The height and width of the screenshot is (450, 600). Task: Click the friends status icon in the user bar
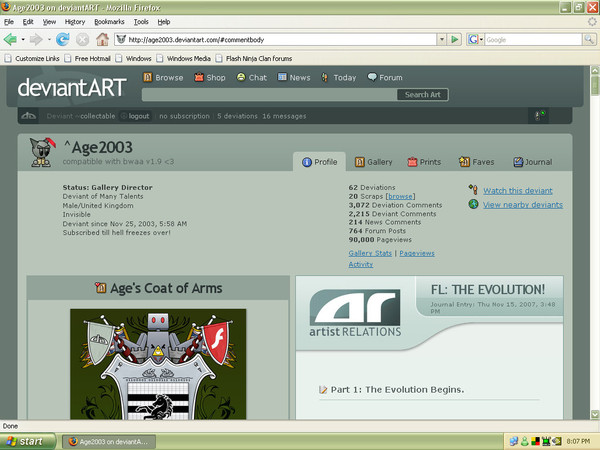[540, 115]
